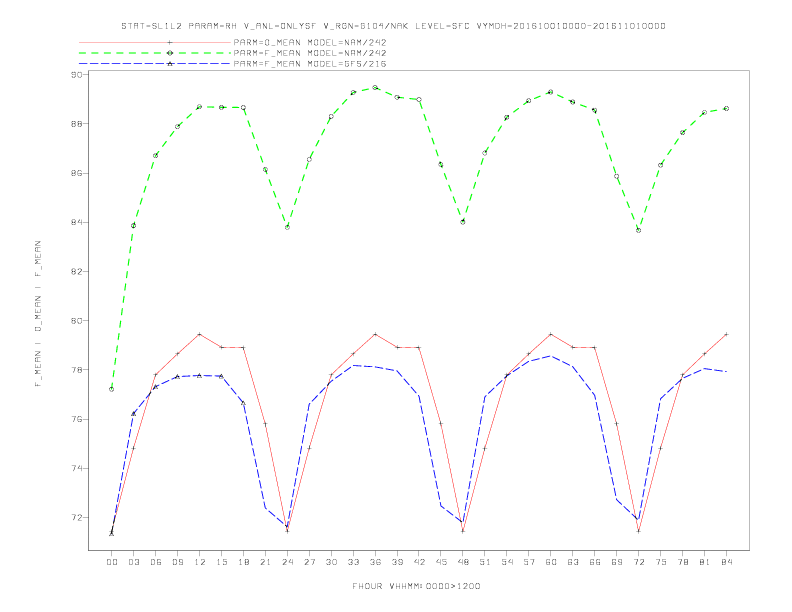Screen dimensions: 792x612
Task: Click x-axis forecast hour label 21
Action: pyautogui.click(x=265, y=562)
